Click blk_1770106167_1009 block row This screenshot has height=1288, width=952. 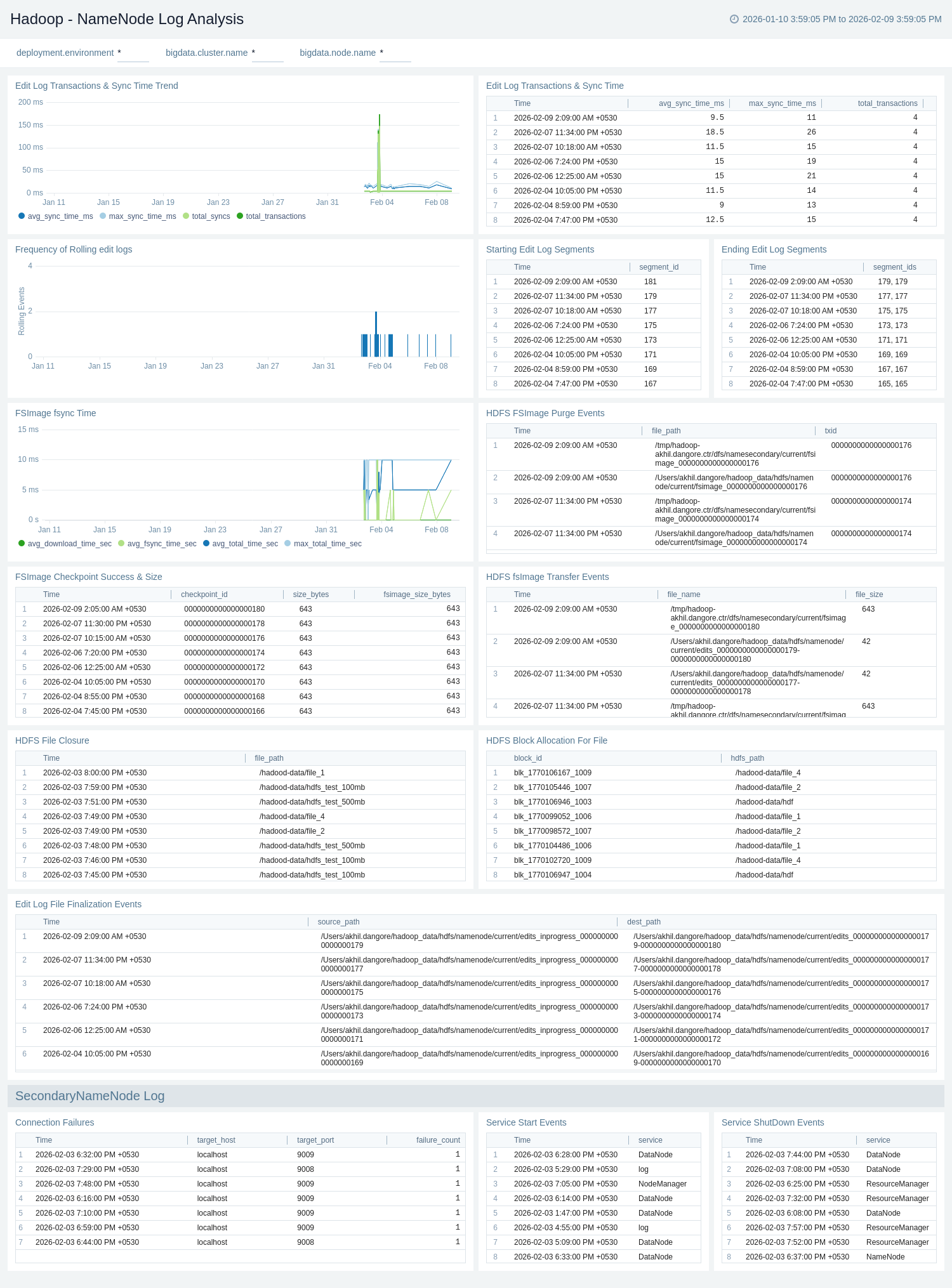pyautogui.click(x=552, y=773)
